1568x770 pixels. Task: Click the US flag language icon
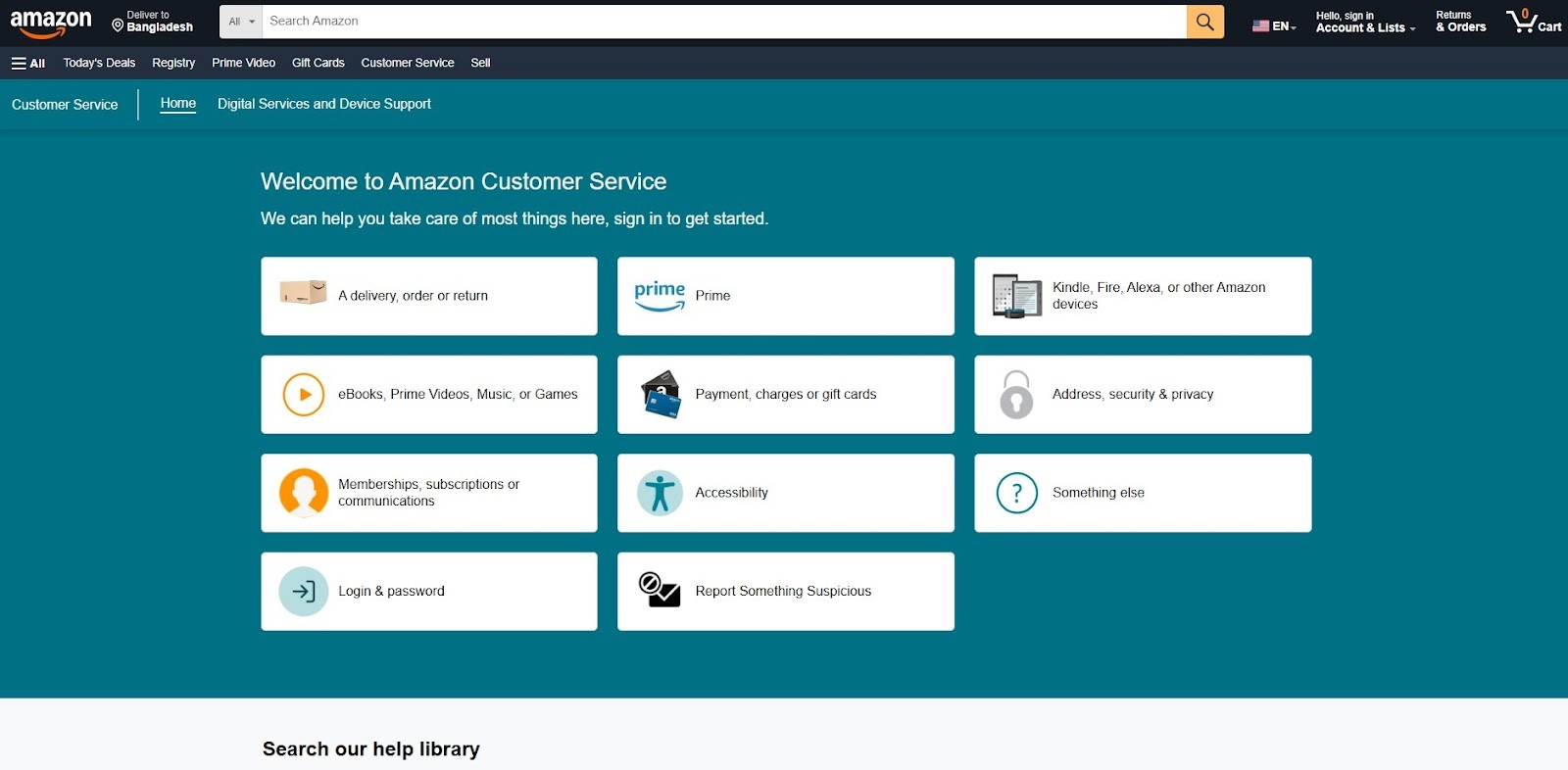pos(1260,26)
